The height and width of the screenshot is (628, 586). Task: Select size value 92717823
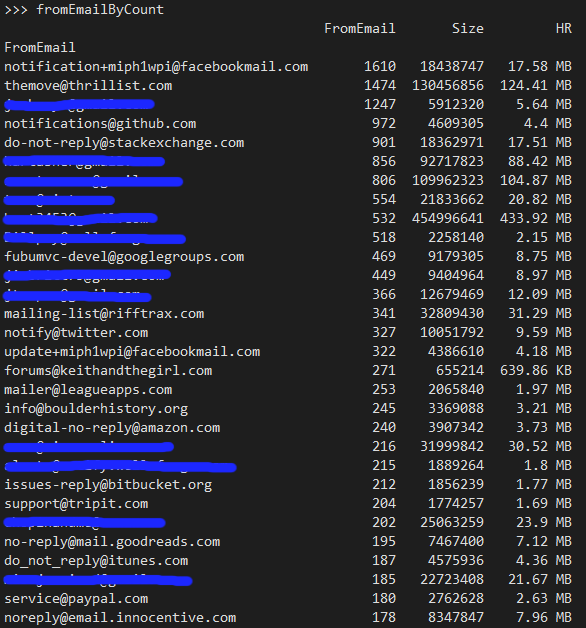452,162
